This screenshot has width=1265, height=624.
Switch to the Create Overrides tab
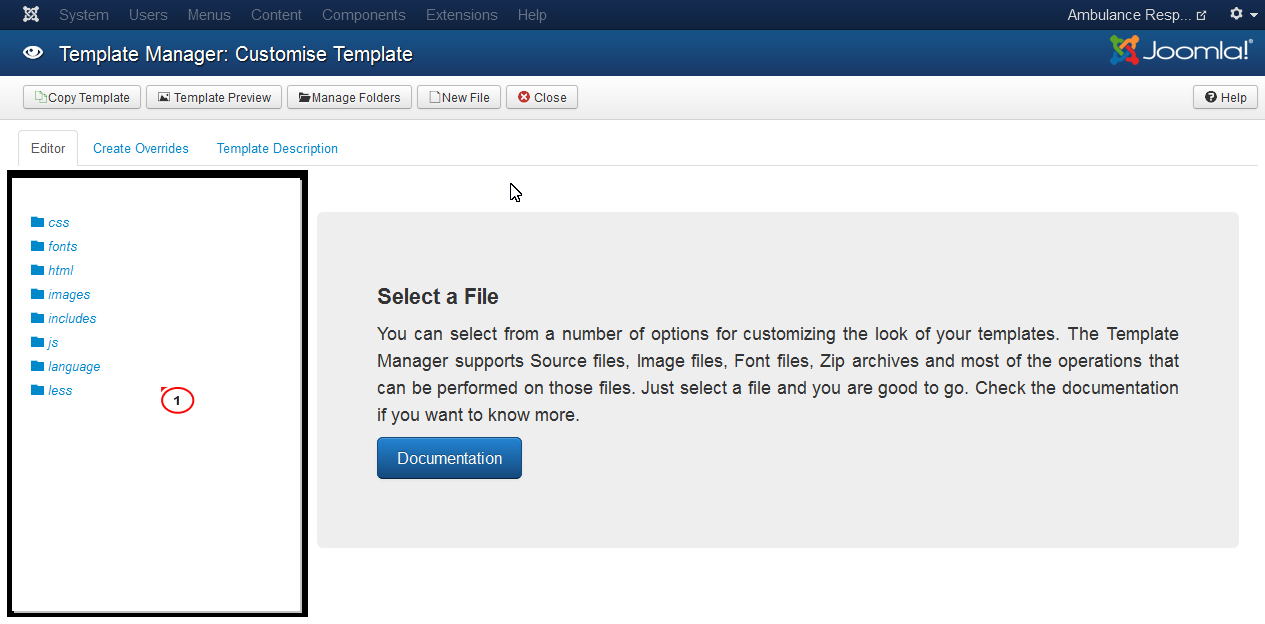click(x=141, y=148)
